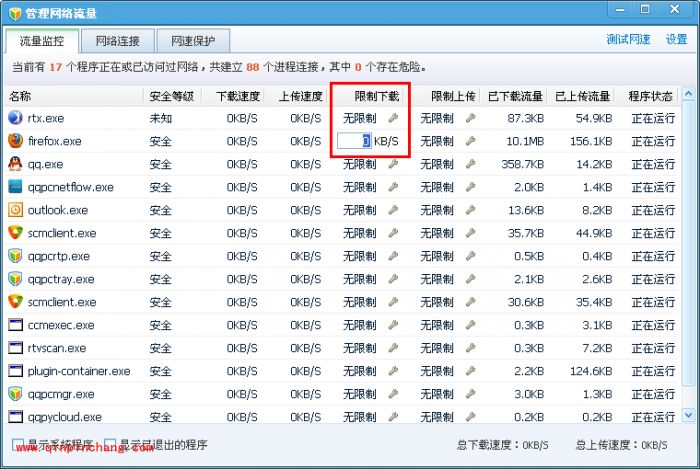Image resolution: width=700 pixels, height=469 pixels.
Task: Click 正在运行 status of rtvscan.exe
Action: point(653,348)
